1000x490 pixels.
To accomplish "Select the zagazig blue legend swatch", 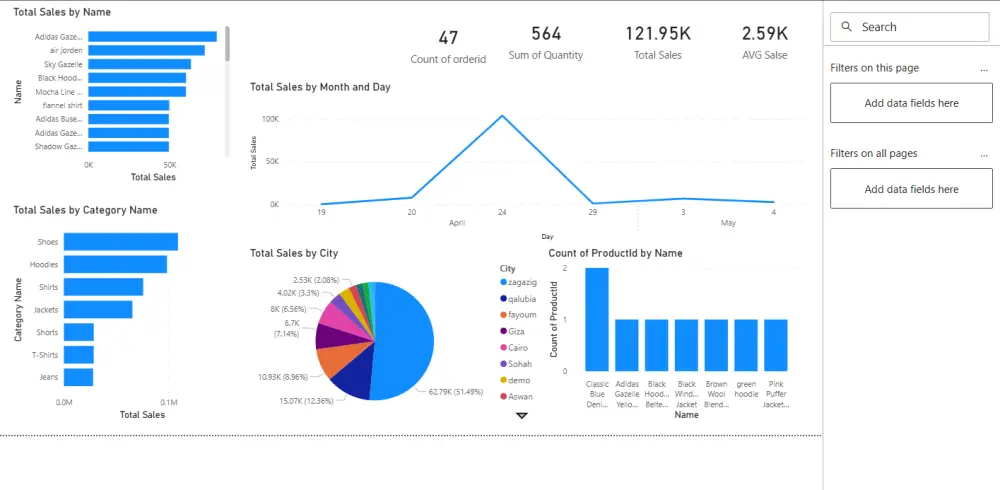I will tap(504, 282).
